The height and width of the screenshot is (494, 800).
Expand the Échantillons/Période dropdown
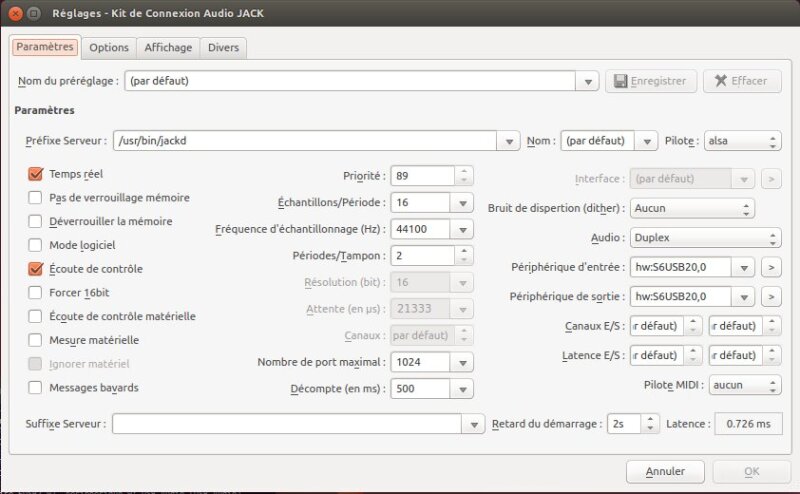pyautogui.click(x=462, y=203)
